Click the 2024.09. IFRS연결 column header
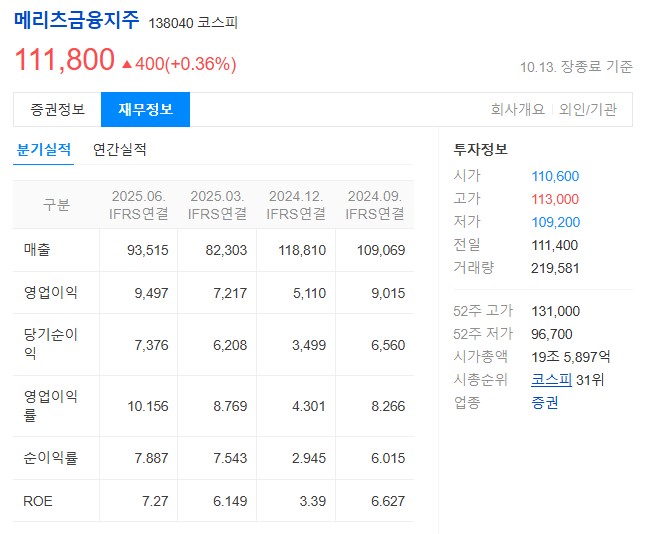 point(375,204)
